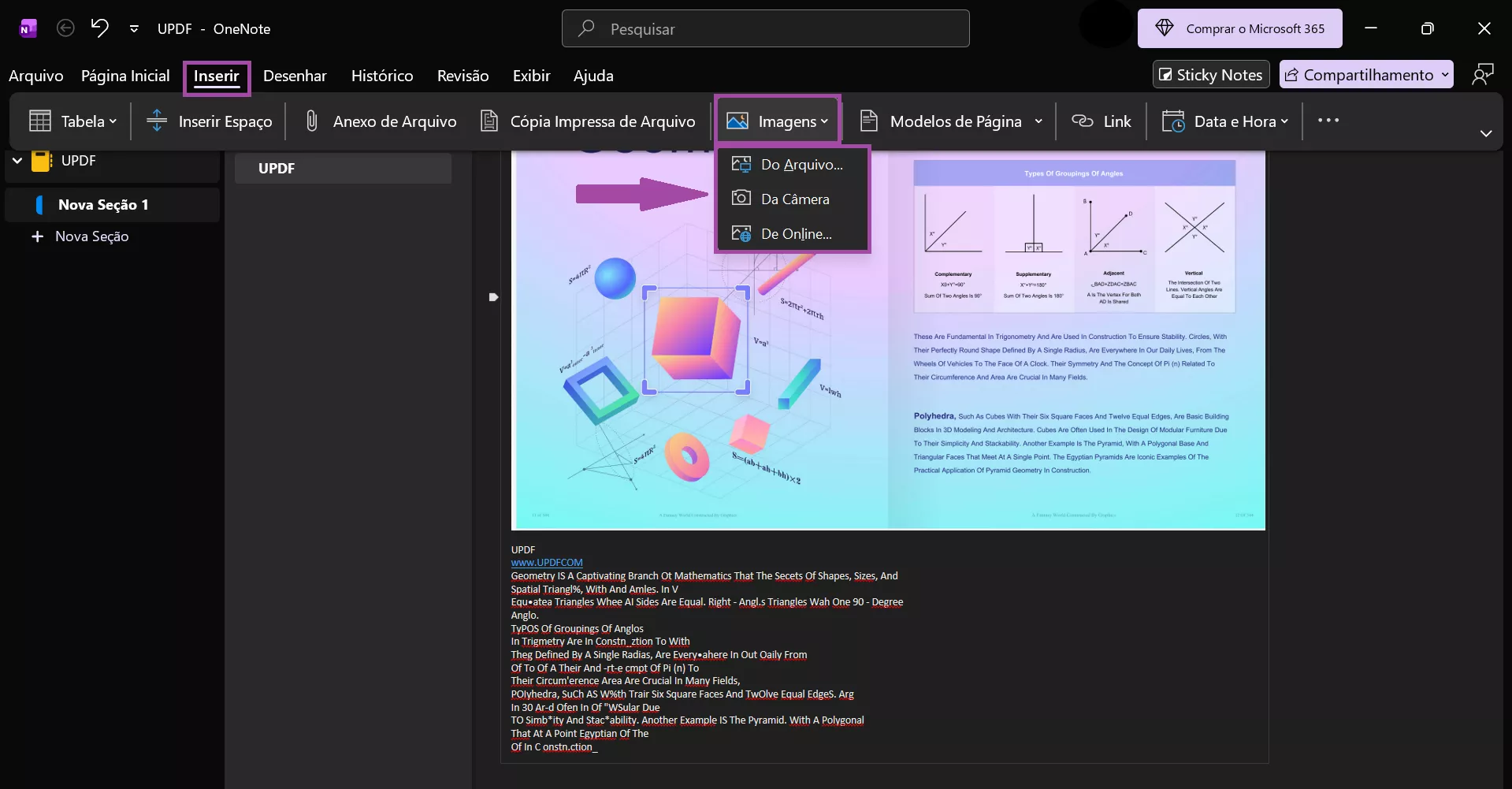
Task: Switch to the Desenhar tab
Action: pyautogui.click(x=295, y=76)
